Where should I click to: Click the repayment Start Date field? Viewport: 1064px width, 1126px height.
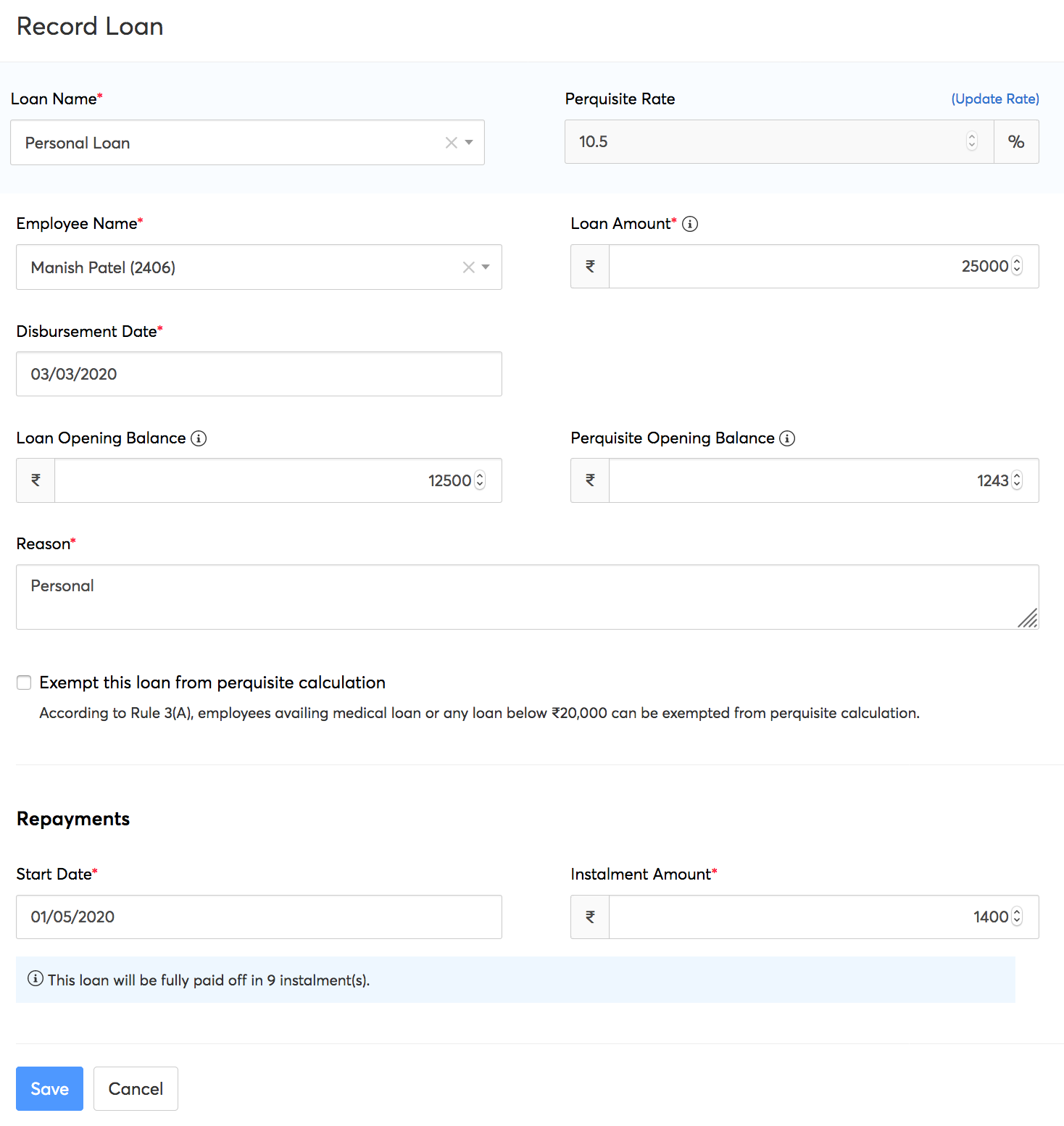[x=259, y=917]
